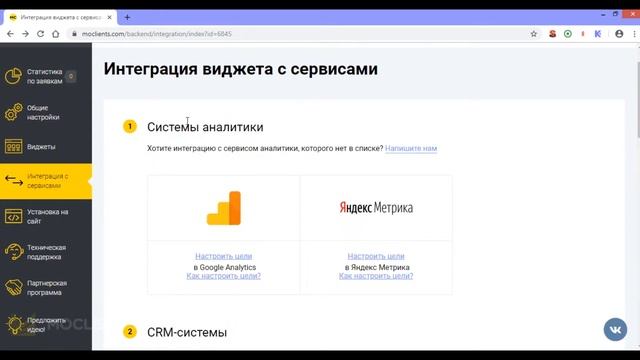Click the Google Analytics logo
This screenshot has width=640, height=360.
pyautogui.click(x=224, y=208)
